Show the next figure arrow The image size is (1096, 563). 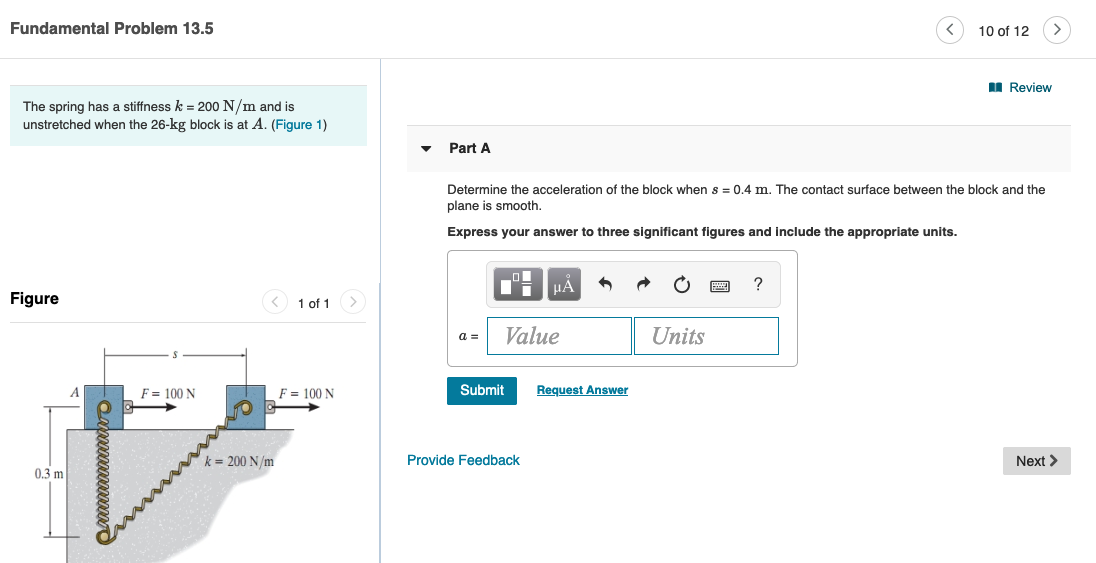(353, 302)
